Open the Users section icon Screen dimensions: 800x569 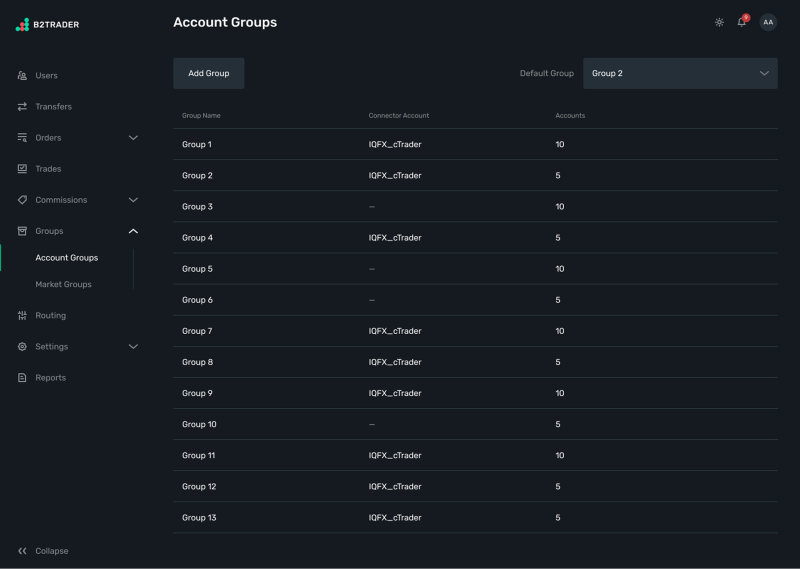[22, 76]
